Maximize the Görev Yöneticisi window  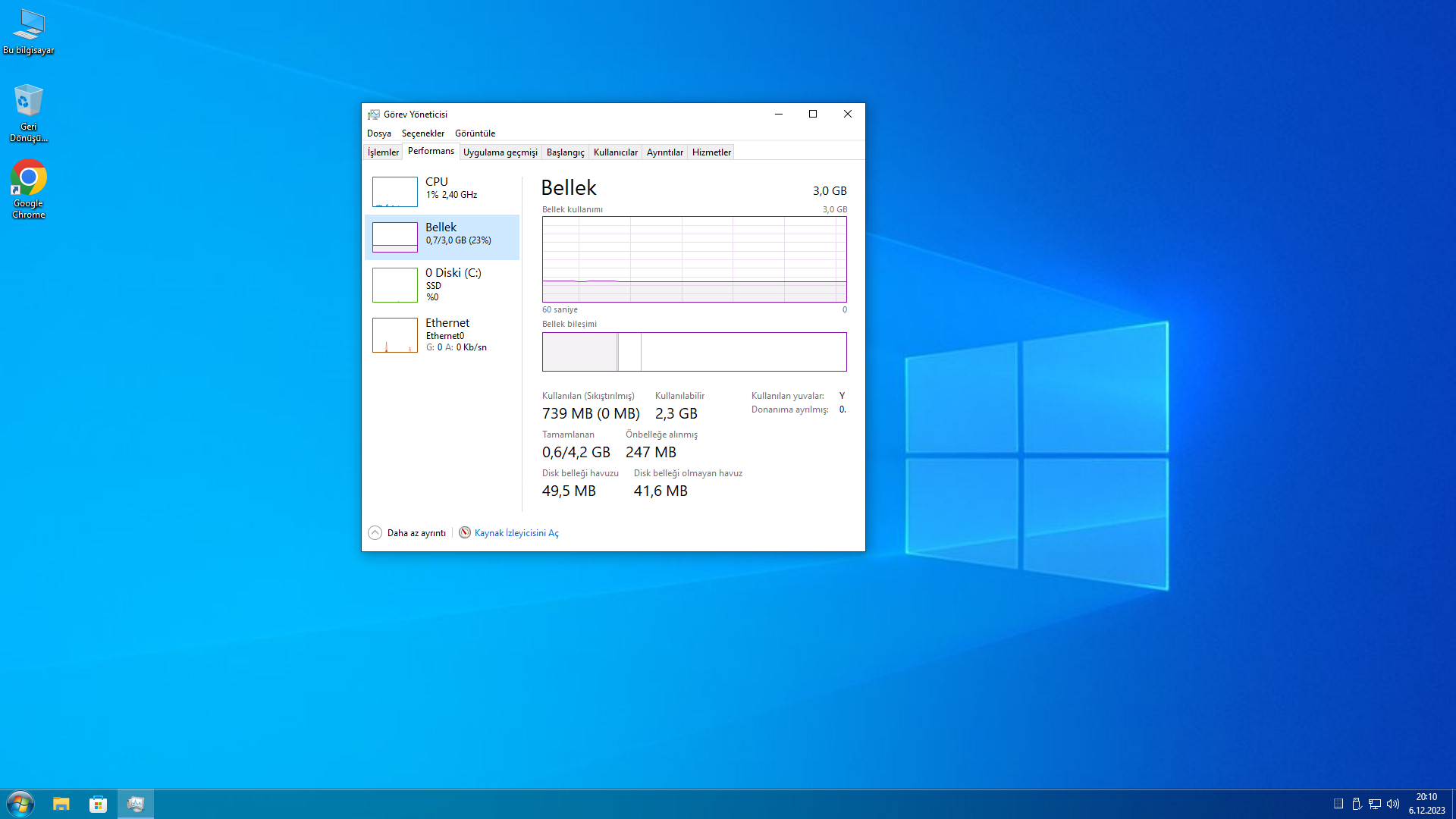click(813, 115)
